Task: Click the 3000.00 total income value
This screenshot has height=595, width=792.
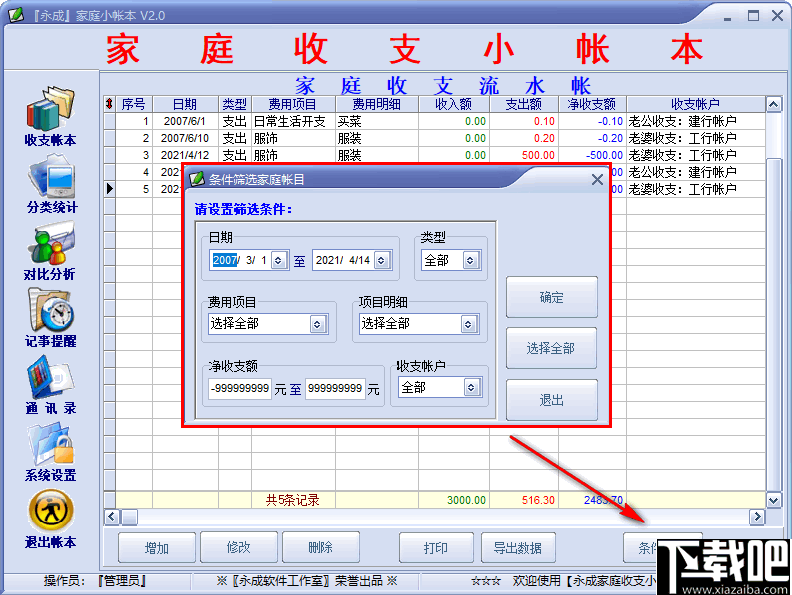Action: pyautogui.click(x=466, y=500)
